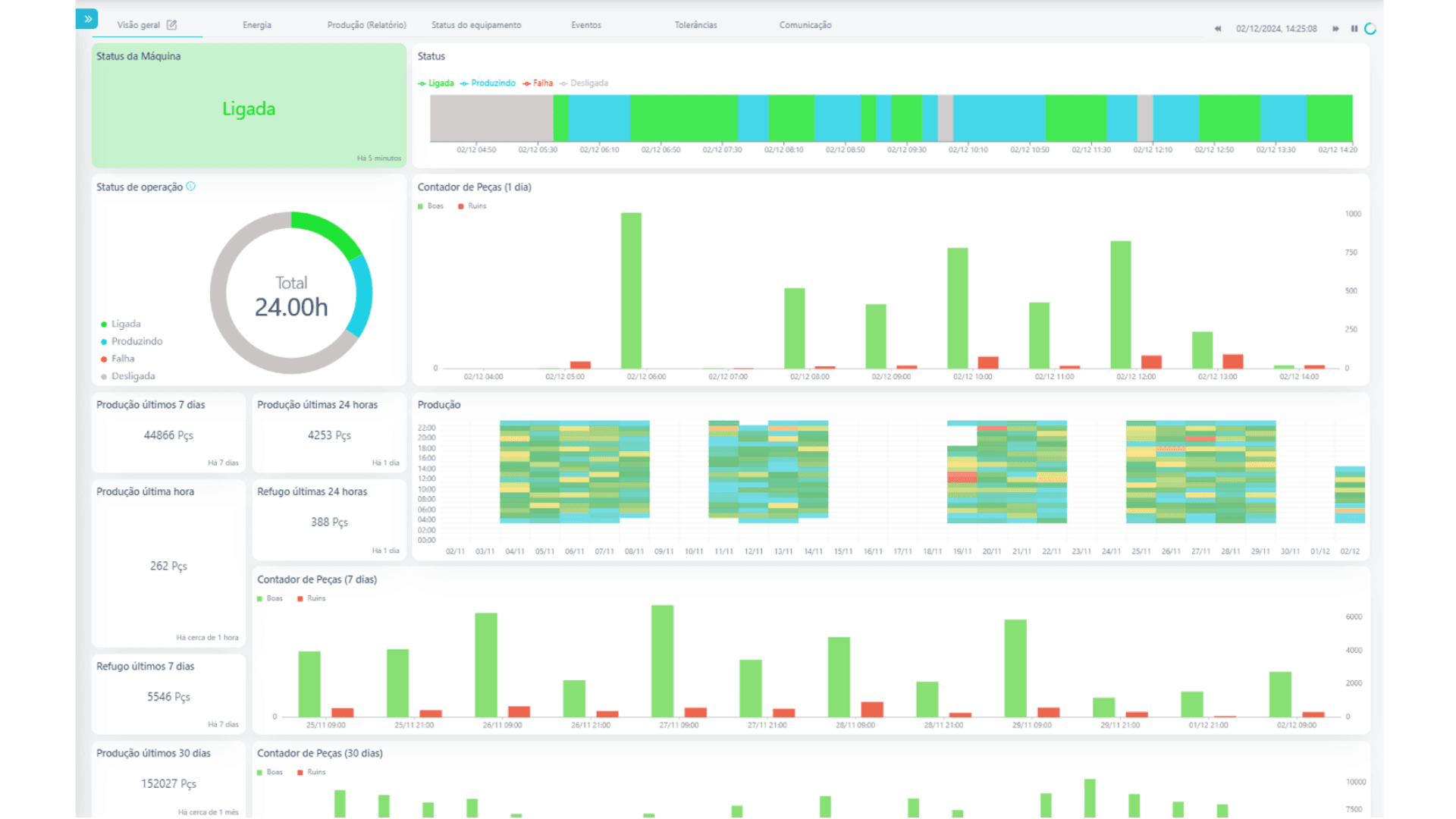Image resolution: width=1456 pixels, height=819 pixels.
Task: Click the date and time 02/12/2024 field
Action: [1276, 29]
